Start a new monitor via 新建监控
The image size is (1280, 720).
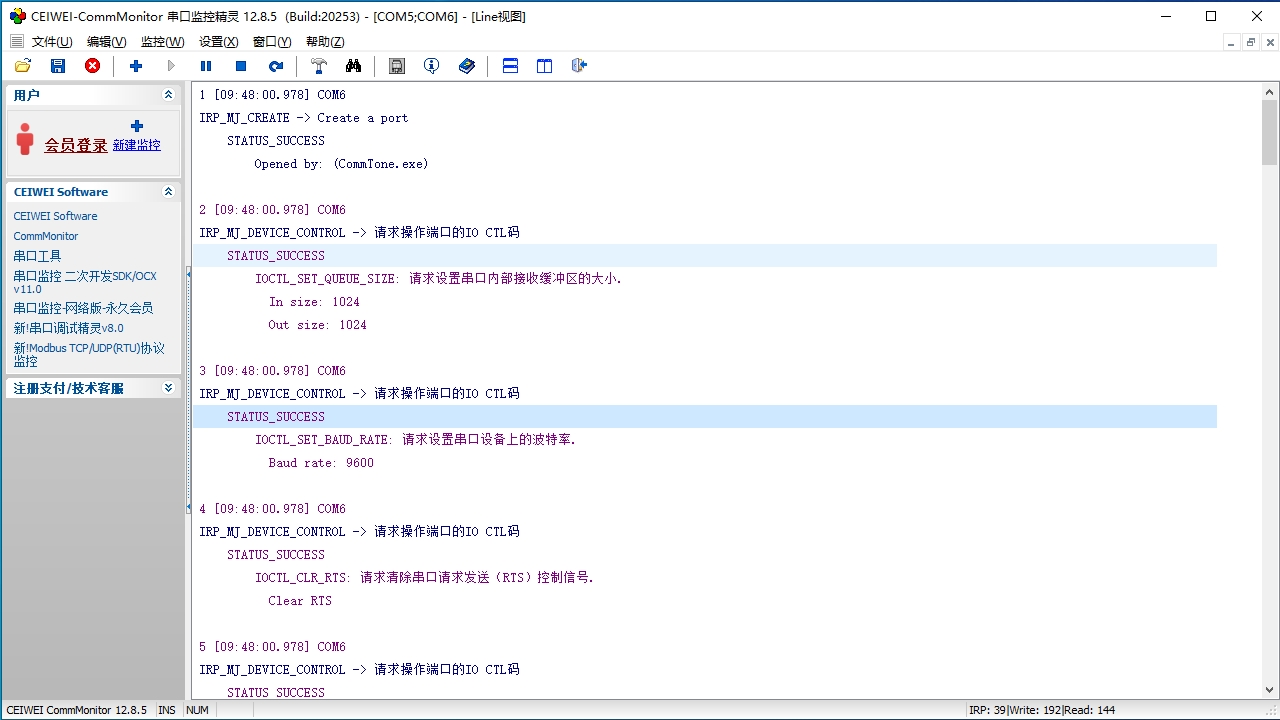click(x=137, y=144)
